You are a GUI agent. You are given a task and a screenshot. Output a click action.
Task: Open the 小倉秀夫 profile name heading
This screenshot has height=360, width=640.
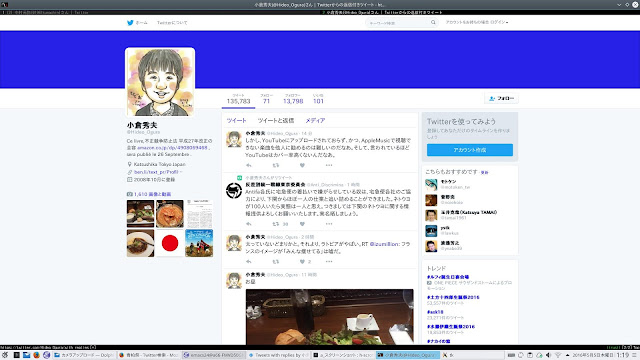pyautogui.click(x=142, y=125)
